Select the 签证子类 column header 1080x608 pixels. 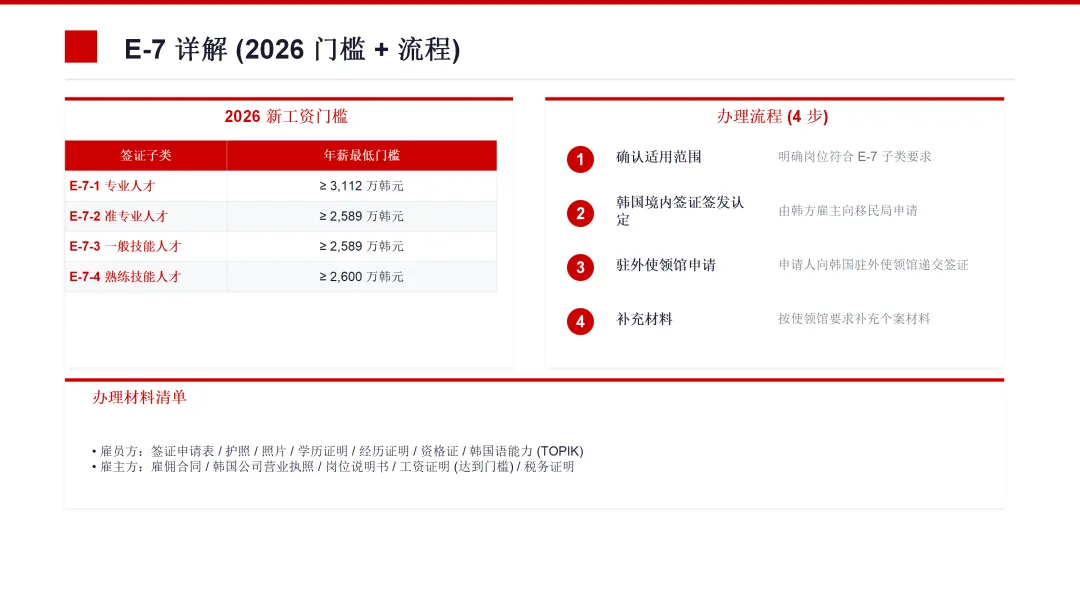point(145,156)
